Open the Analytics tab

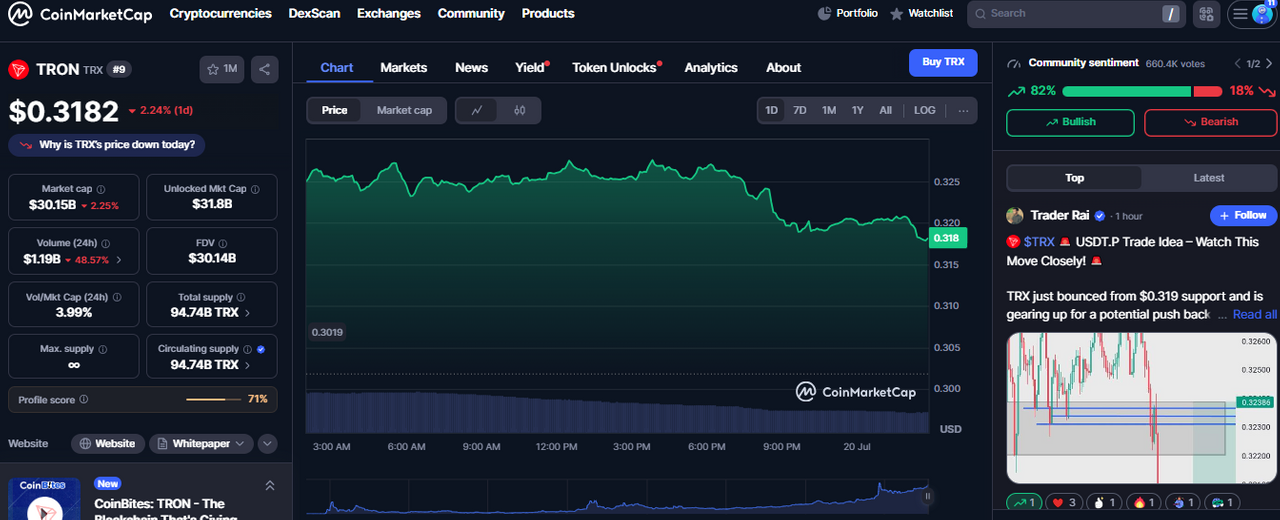point(711,68)
